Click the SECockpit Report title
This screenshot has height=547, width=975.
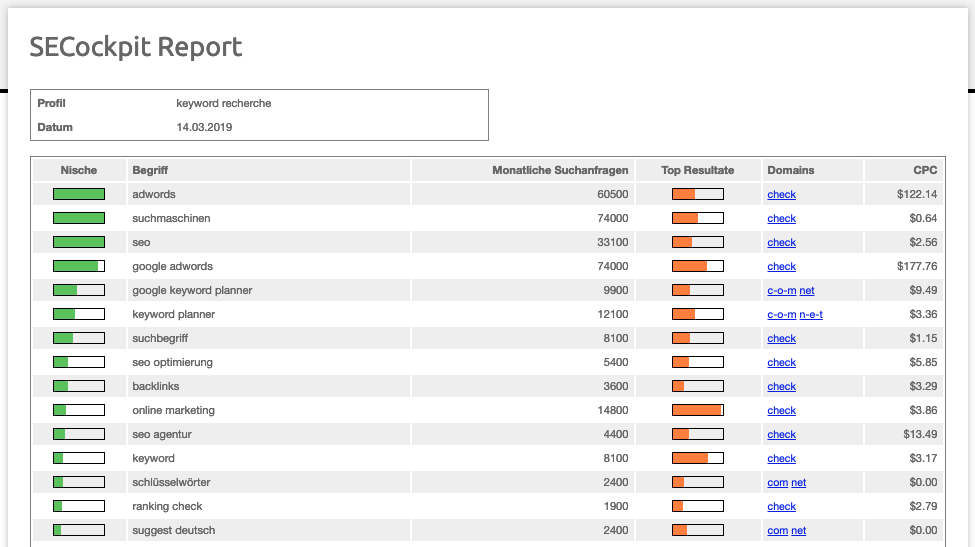coord(136,47)
